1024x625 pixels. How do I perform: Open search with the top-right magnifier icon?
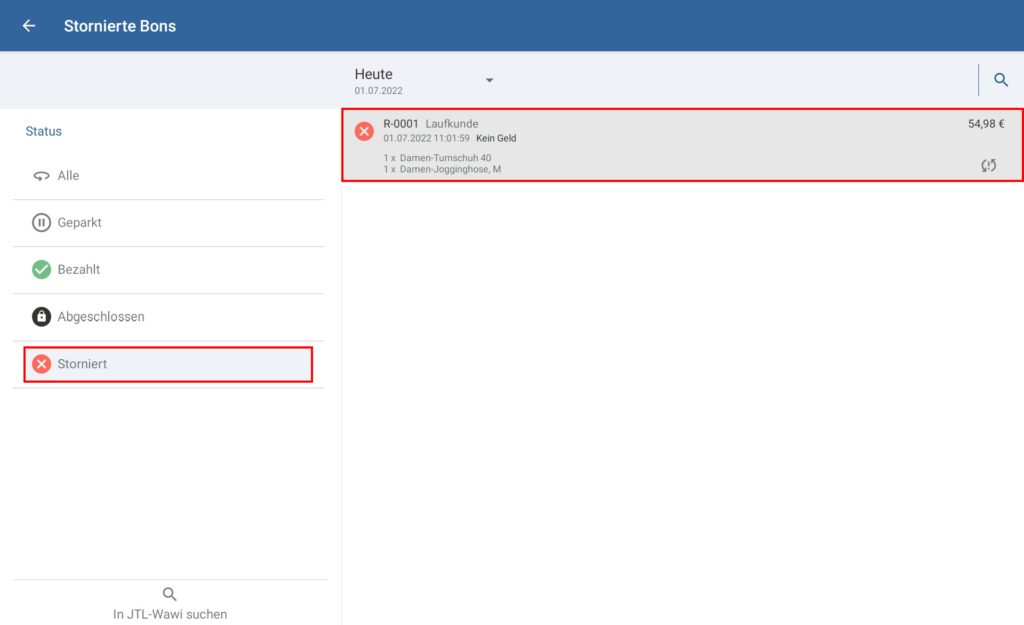(x=1000, y=80)
